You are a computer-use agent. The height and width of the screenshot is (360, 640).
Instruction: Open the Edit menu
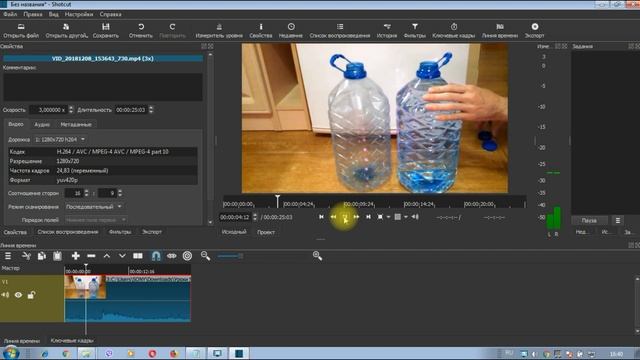tap(33, 14)
